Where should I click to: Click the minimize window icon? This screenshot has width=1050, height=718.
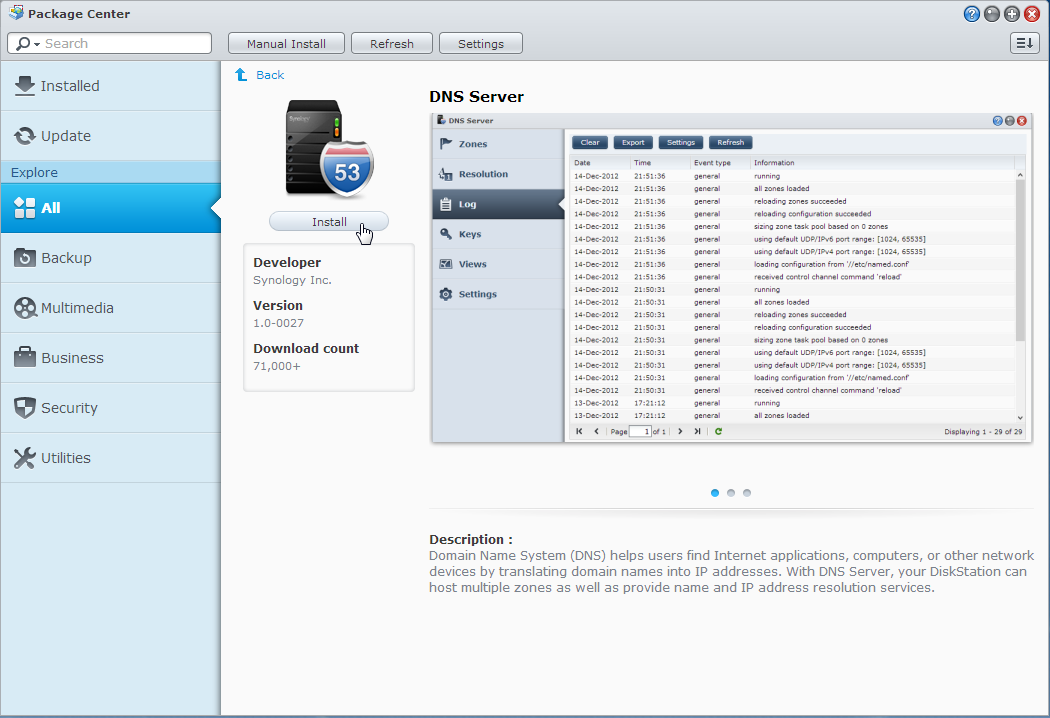(x=992, y=14)
